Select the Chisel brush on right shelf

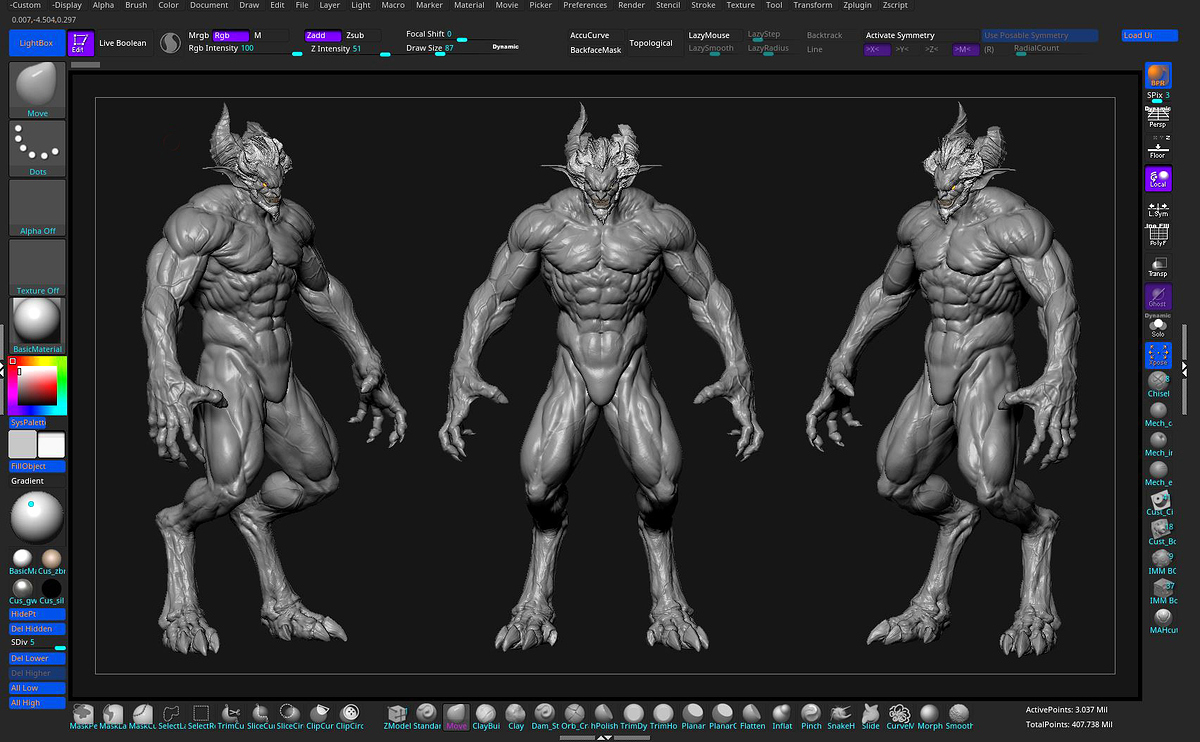(x=1158, y=384)
